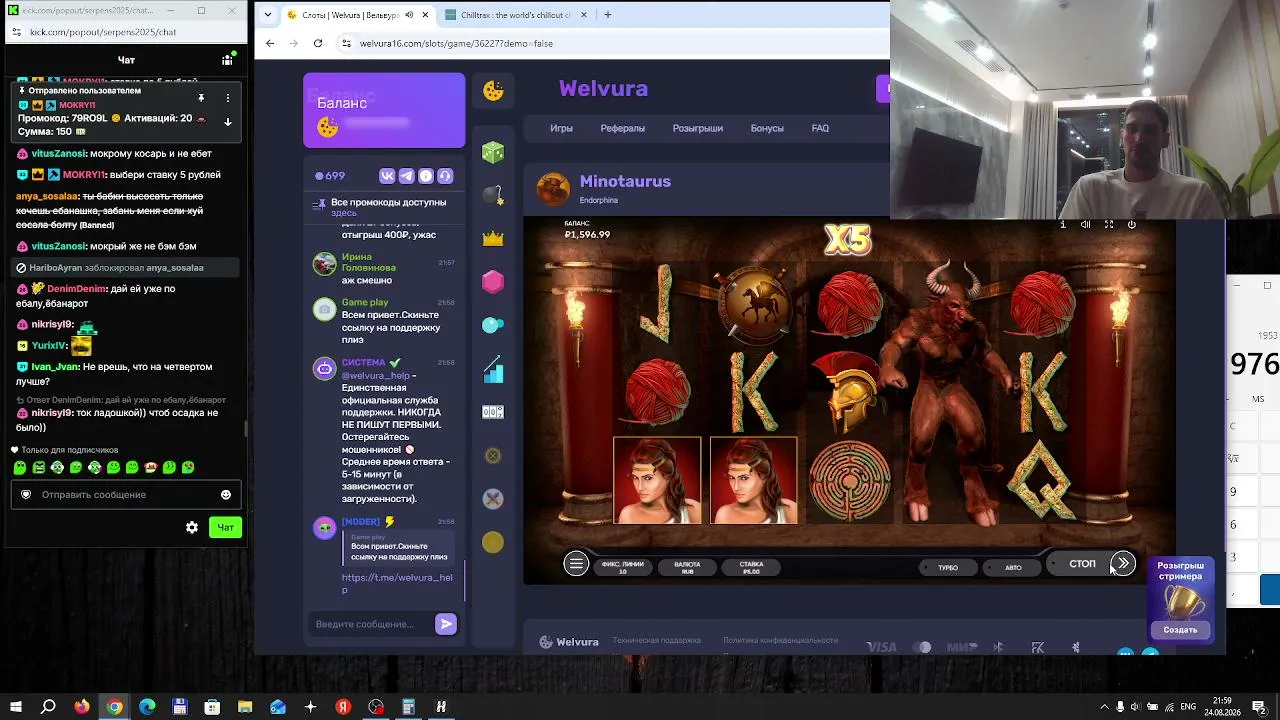
Task: Open the СТАВКА bet selector
Action: [x=751, y=567]
